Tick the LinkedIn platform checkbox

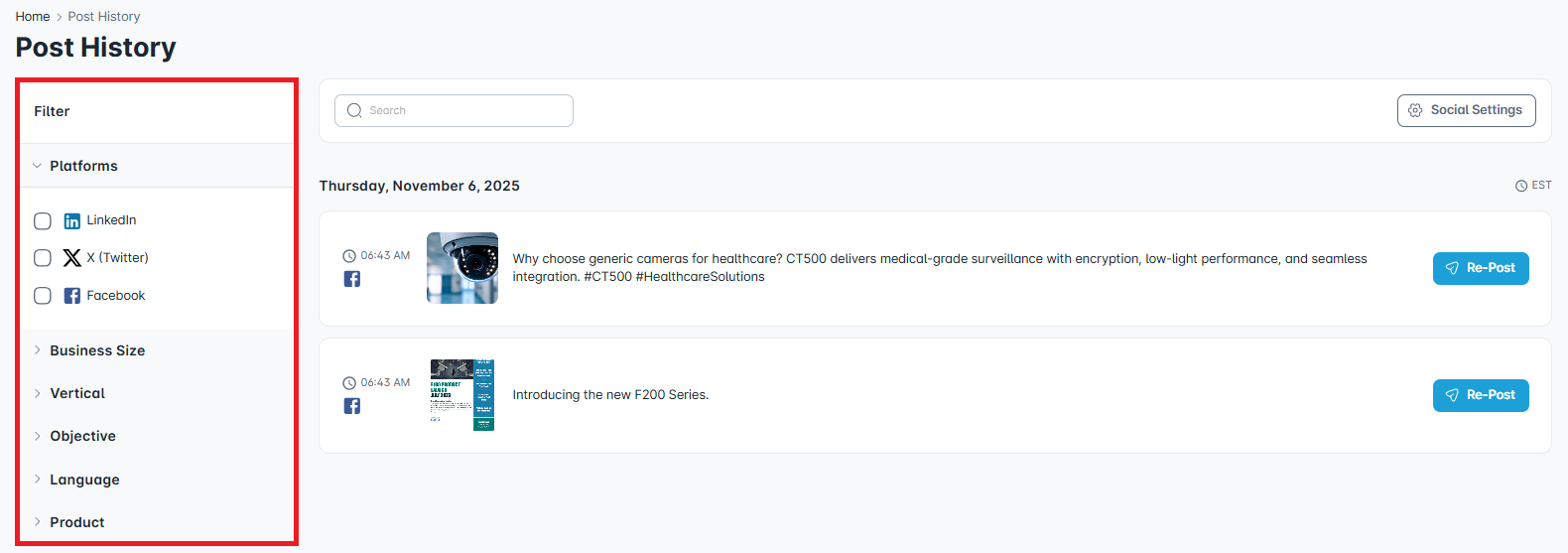(x=43, y=220)
